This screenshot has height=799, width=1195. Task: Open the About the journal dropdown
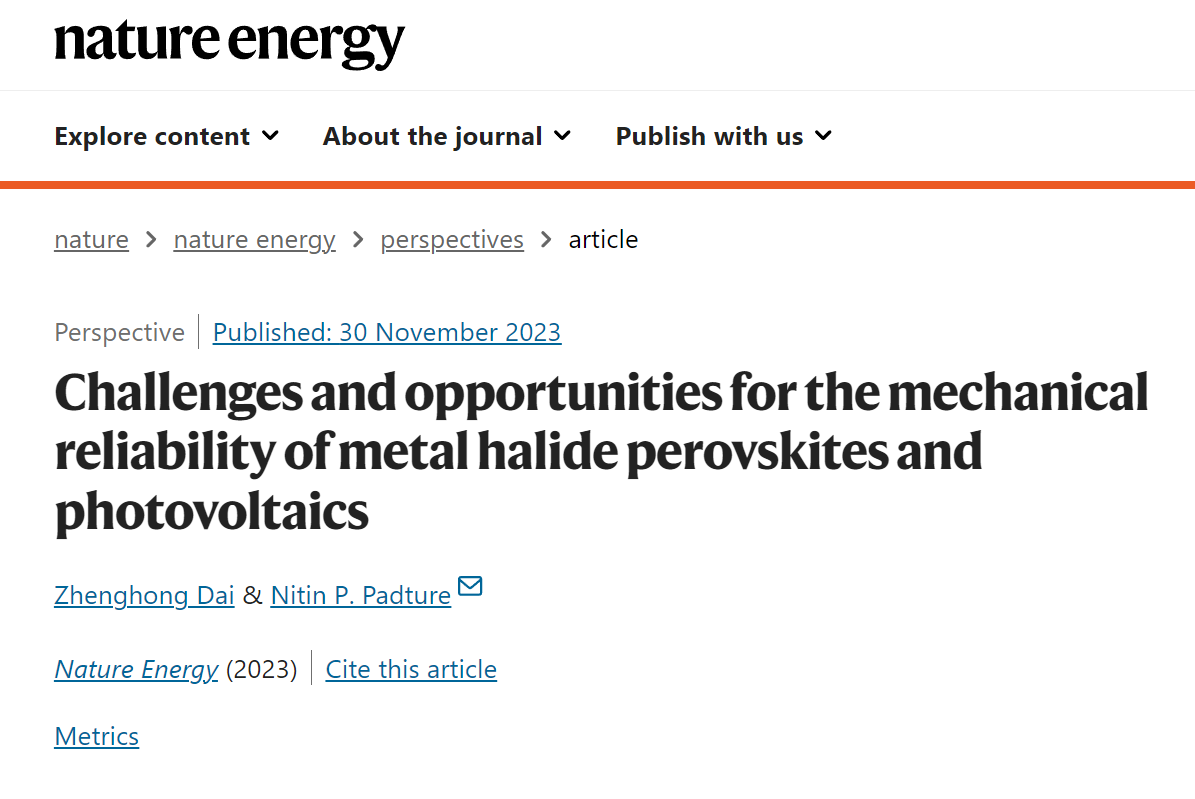[447, 136]
